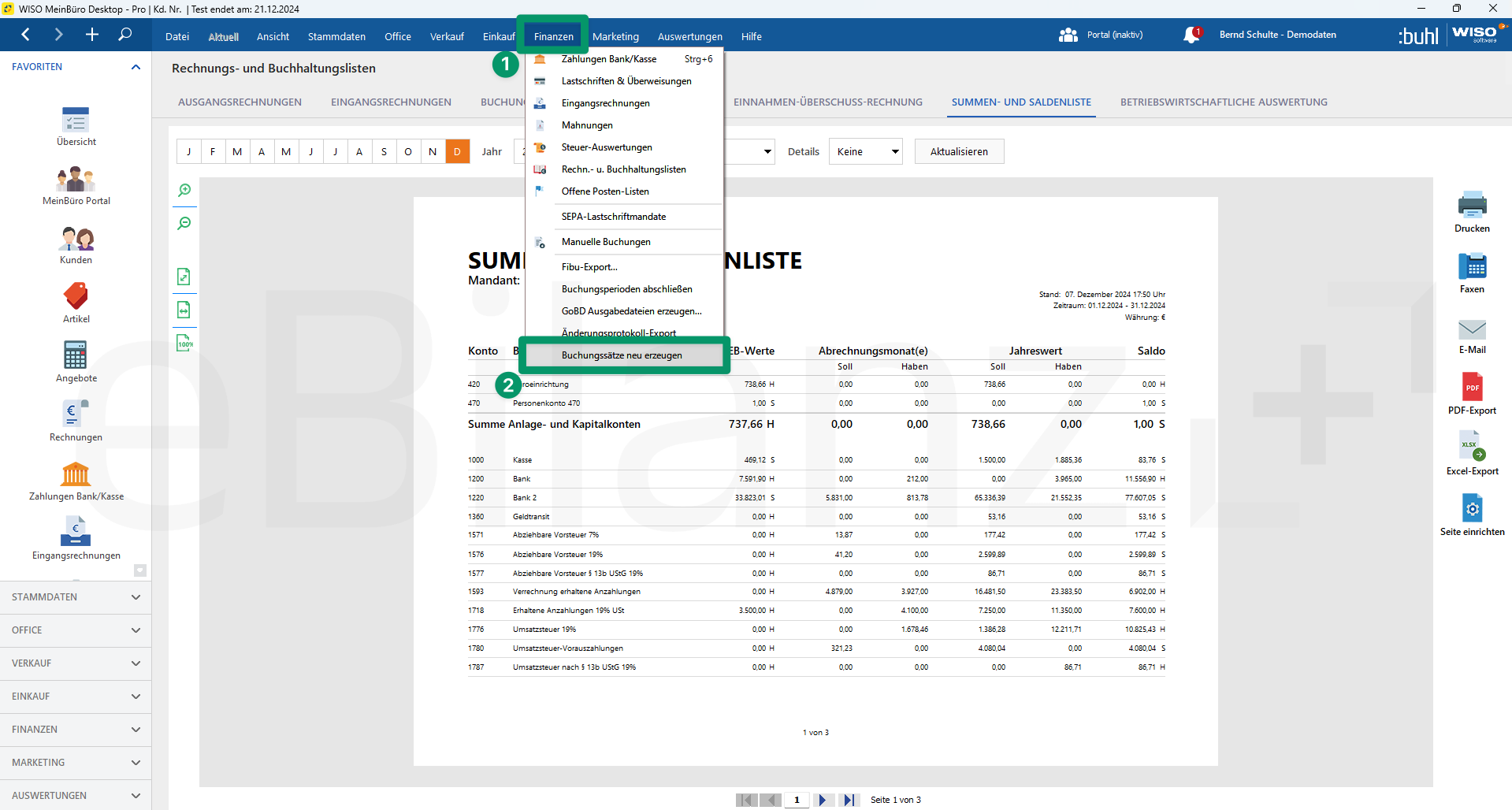The width and height of the screenshot is (1512, 810).
Task: Expand AUSWERTUNGEN sidebar section
Action: click(76, 795)
